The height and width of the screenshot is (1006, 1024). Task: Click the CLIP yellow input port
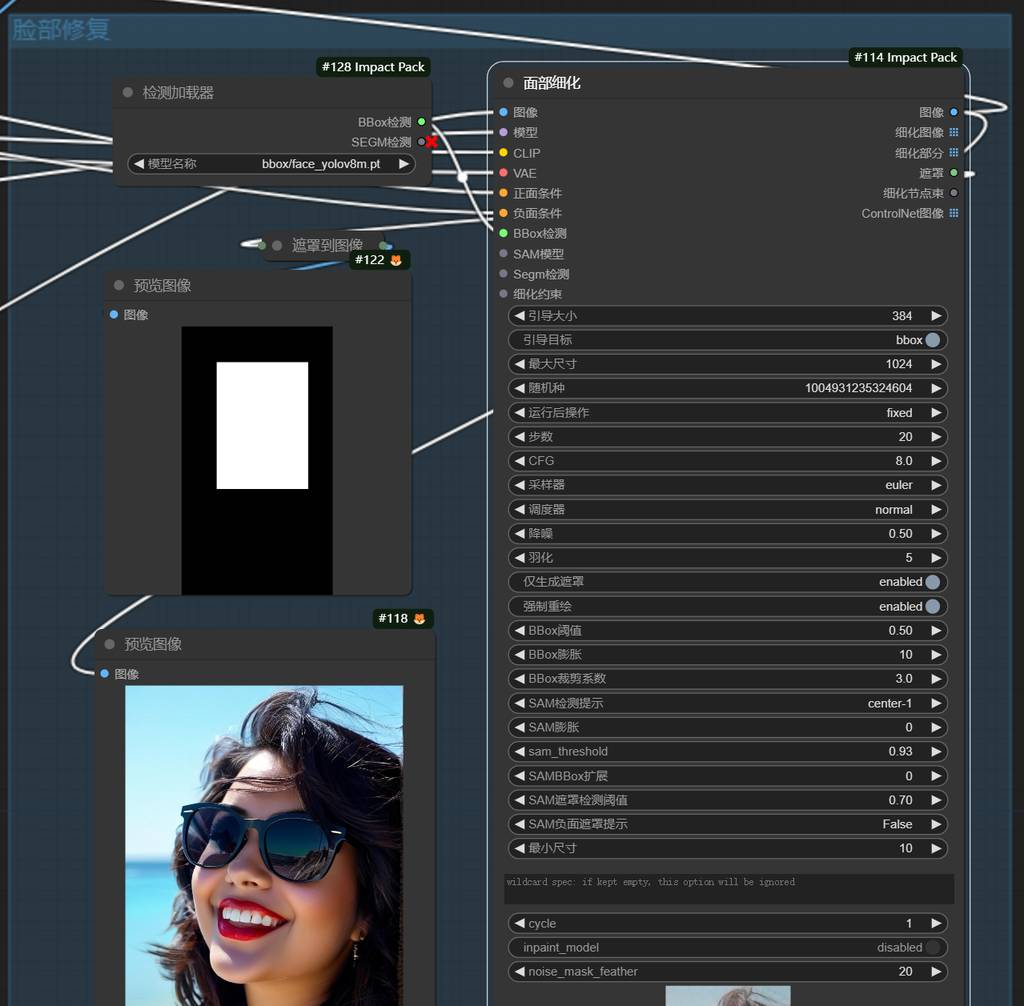[x=503, y=153]
